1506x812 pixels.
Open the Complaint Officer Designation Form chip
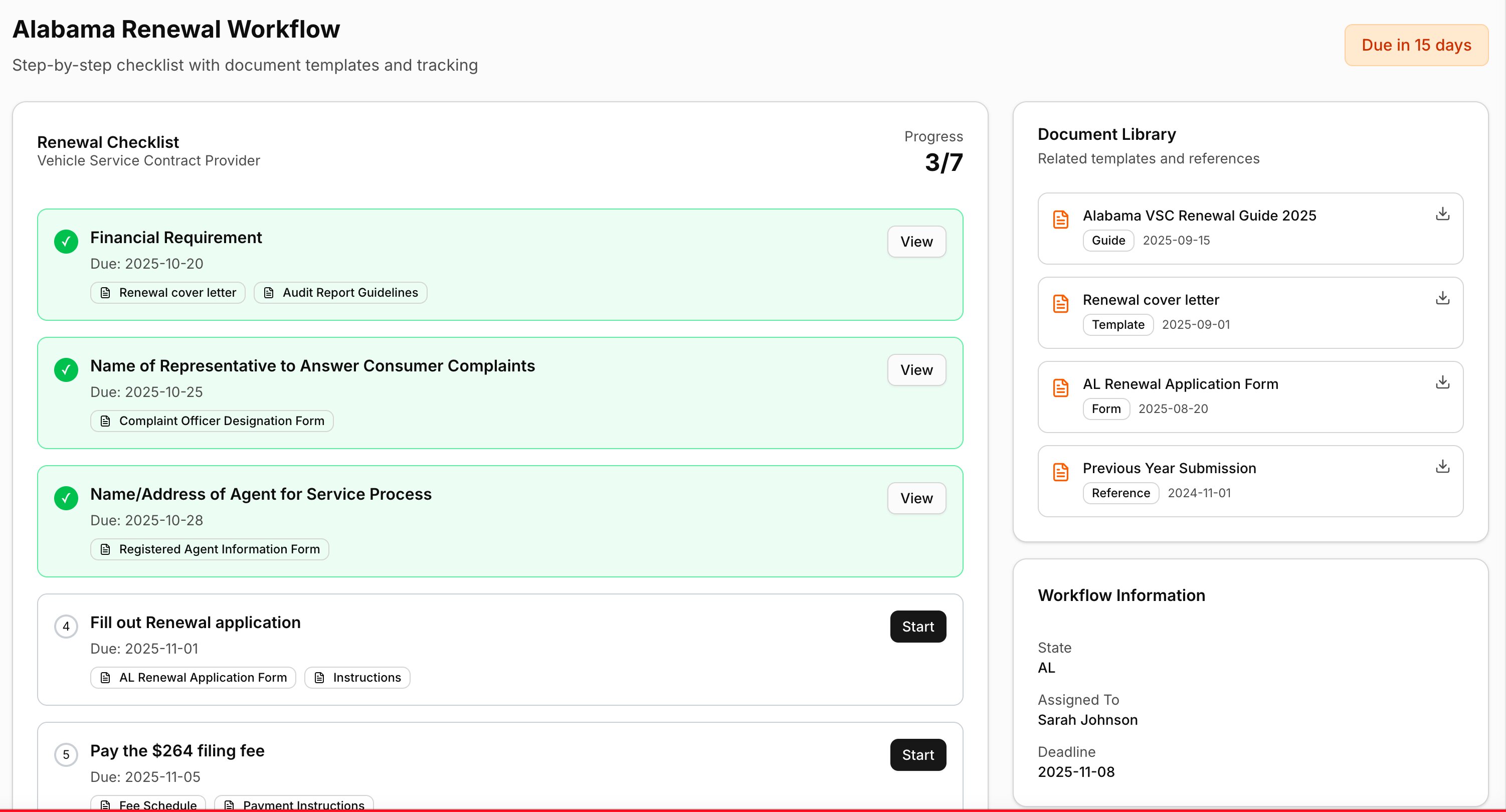coord(212,421)
